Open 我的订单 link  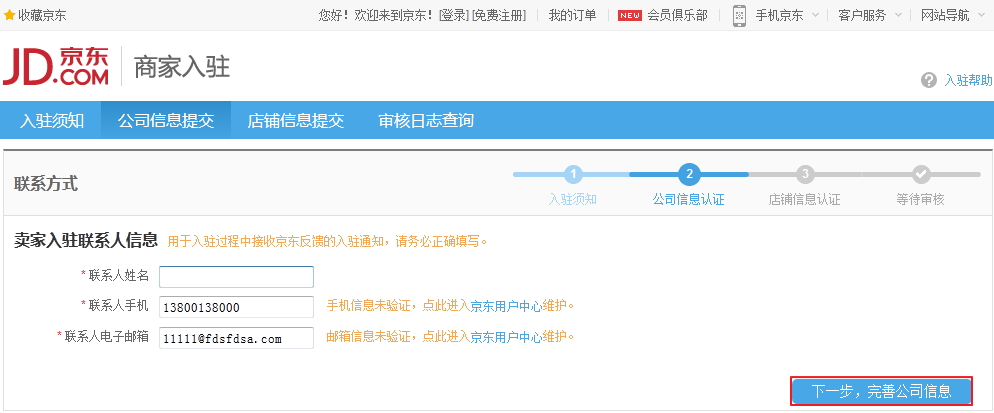[x=572, y=15]
